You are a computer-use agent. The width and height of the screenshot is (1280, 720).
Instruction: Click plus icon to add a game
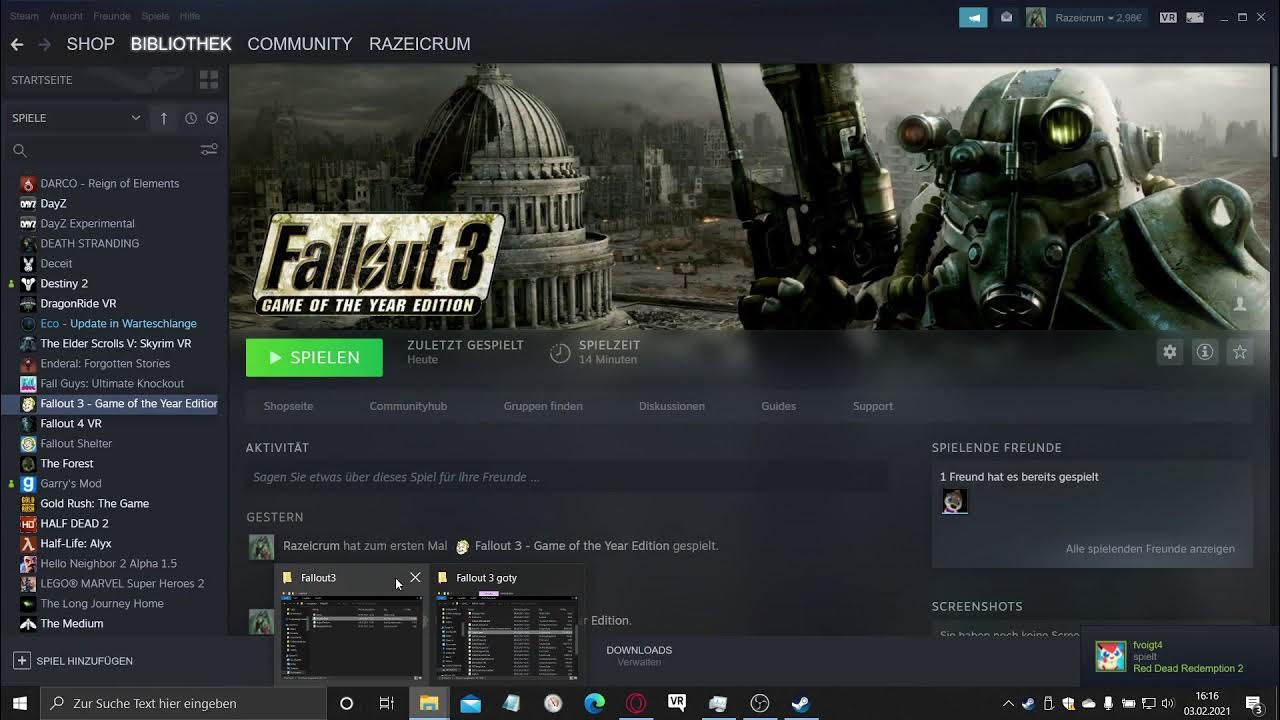tap(21, 661)
